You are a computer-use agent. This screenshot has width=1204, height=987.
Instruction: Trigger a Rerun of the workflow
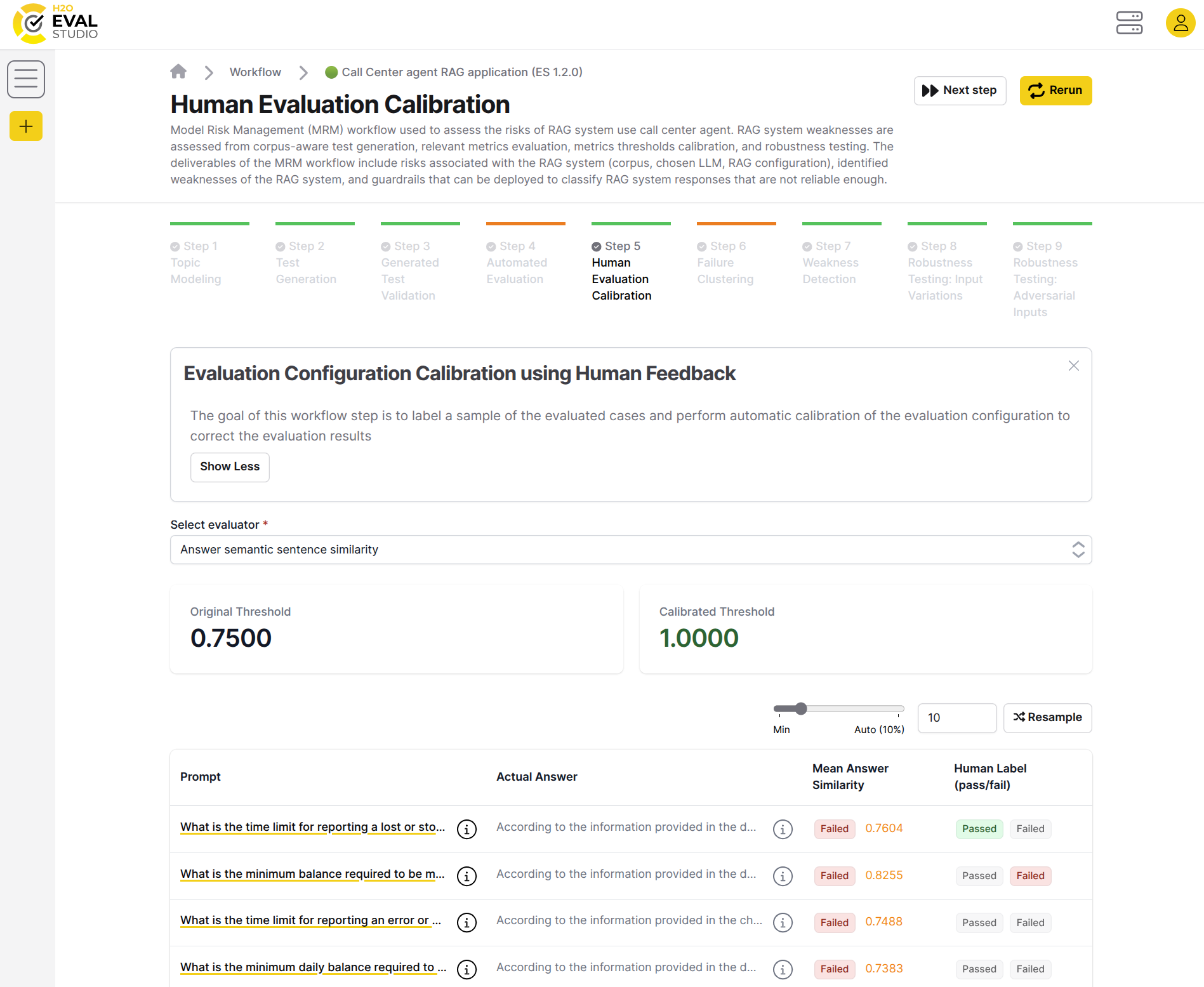pos(1055,90)
